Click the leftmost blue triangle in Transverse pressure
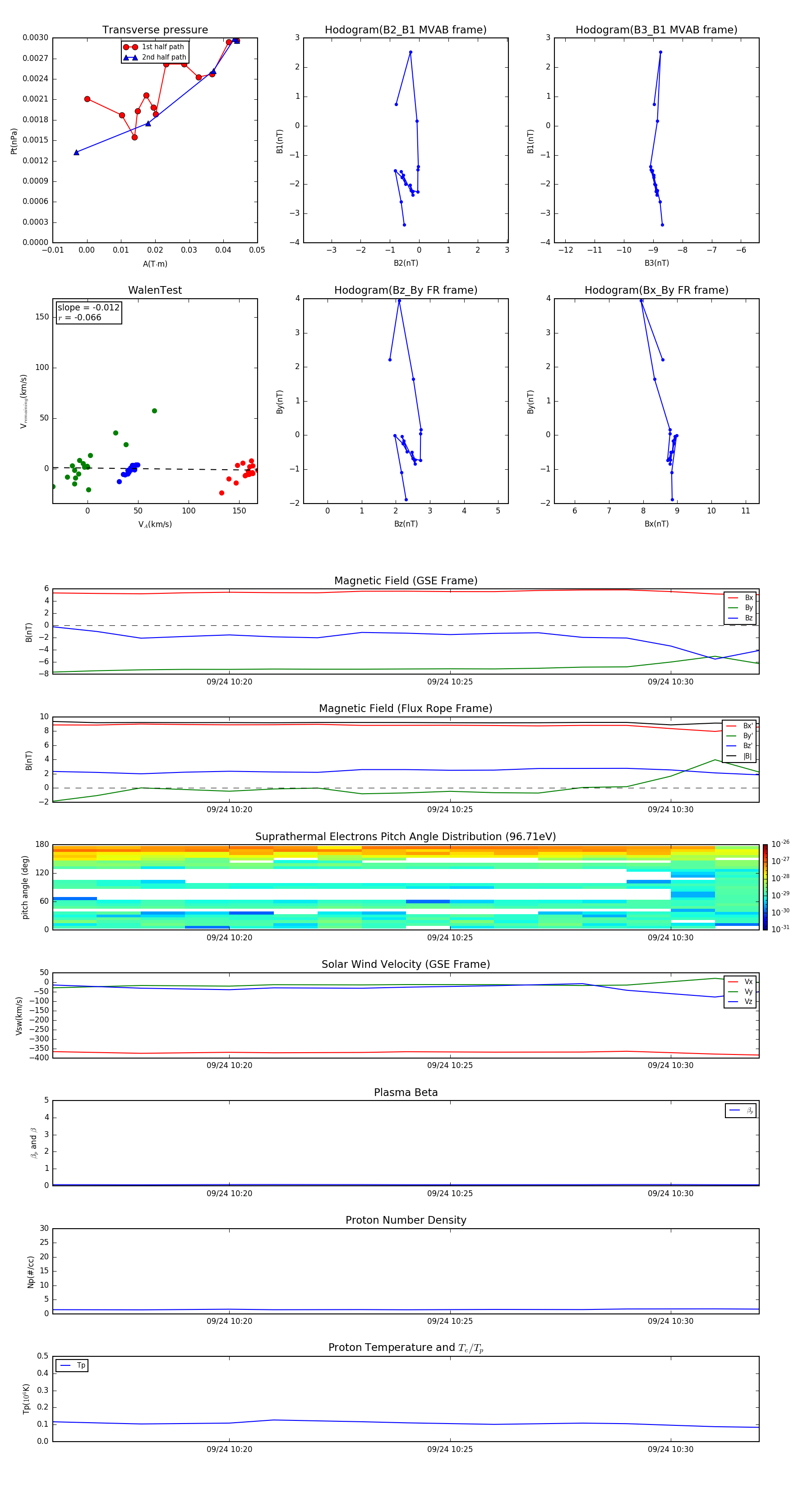Viewport: 812px width, 1489px height. [76, 153]
